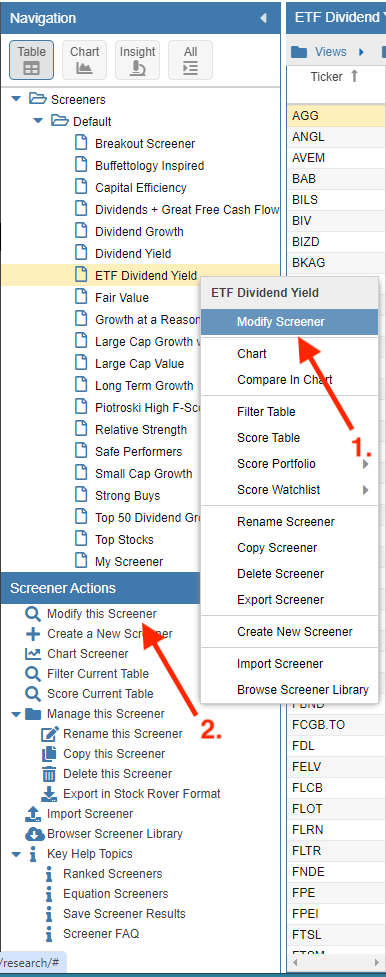Click the Rename this Screener pencil icon
Image resolution: width=386 pixels, height=977 pixels.
tap(49, 733)
